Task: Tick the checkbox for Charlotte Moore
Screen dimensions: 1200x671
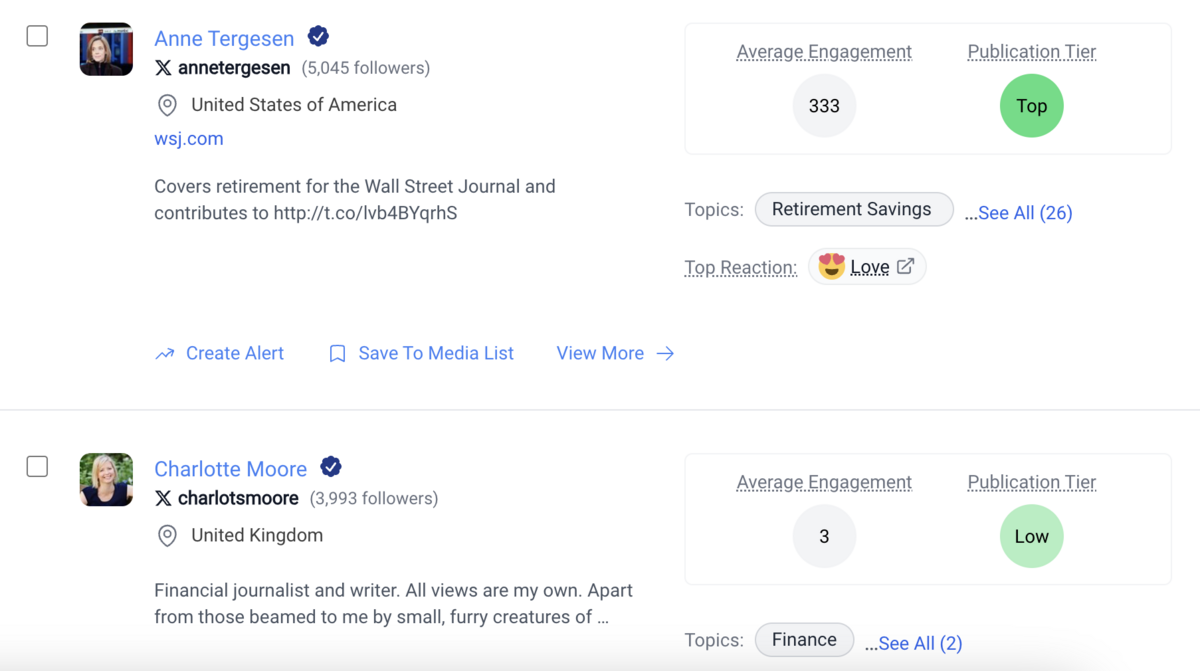Action: [x=37, y=467]
